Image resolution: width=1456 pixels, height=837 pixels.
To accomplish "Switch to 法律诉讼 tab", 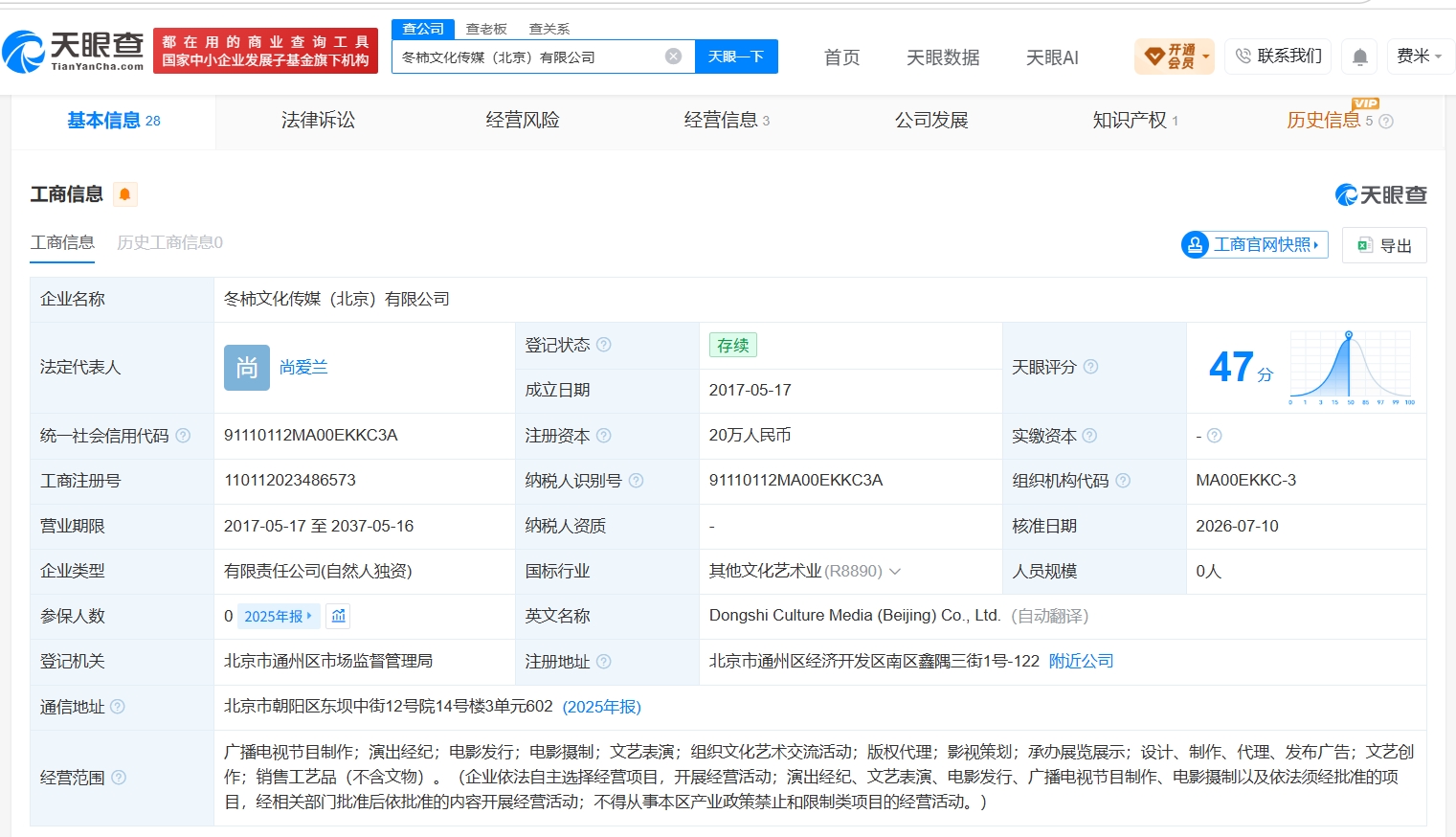I will (318, 121).
